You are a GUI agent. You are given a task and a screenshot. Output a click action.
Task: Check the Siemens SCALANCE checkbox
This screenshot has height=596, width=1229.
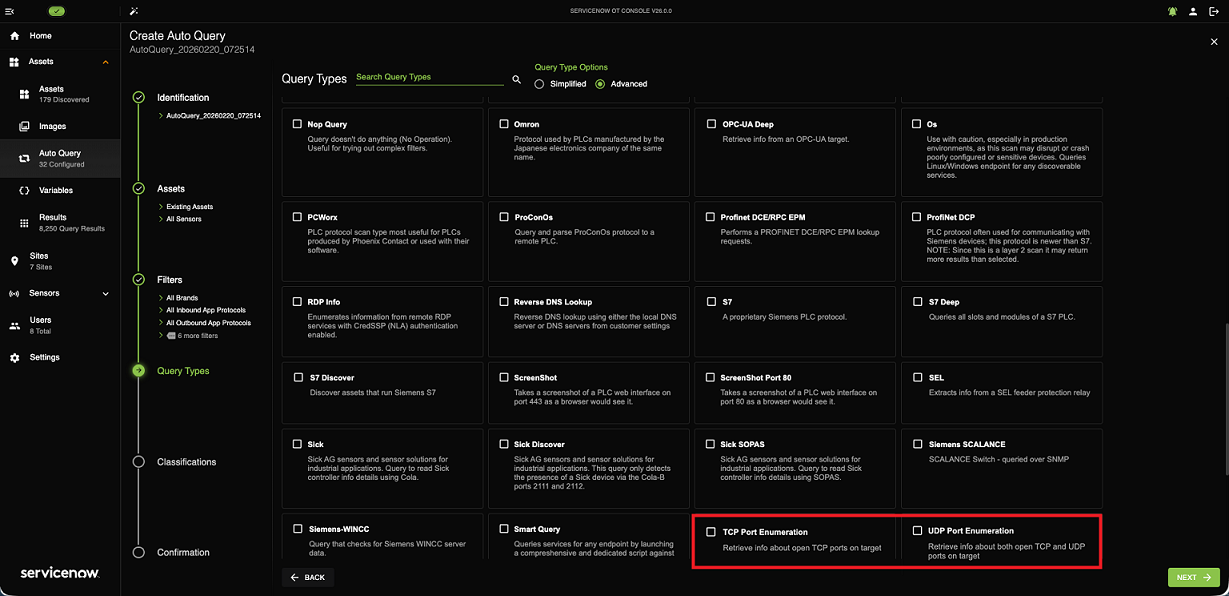pos(917,444)
